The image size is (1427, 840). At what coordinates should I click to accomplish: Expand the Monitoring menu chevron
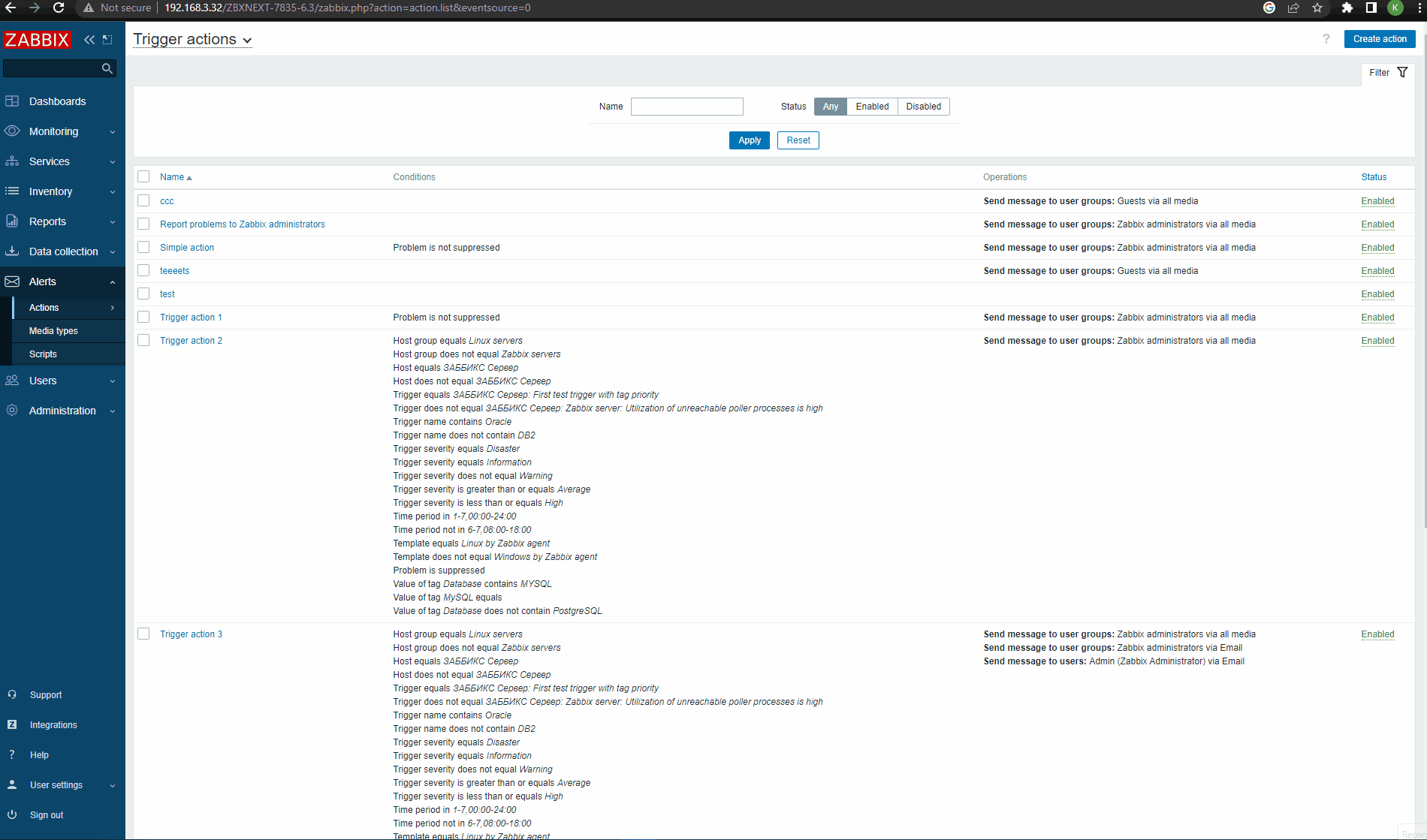(x=113, y=132)
